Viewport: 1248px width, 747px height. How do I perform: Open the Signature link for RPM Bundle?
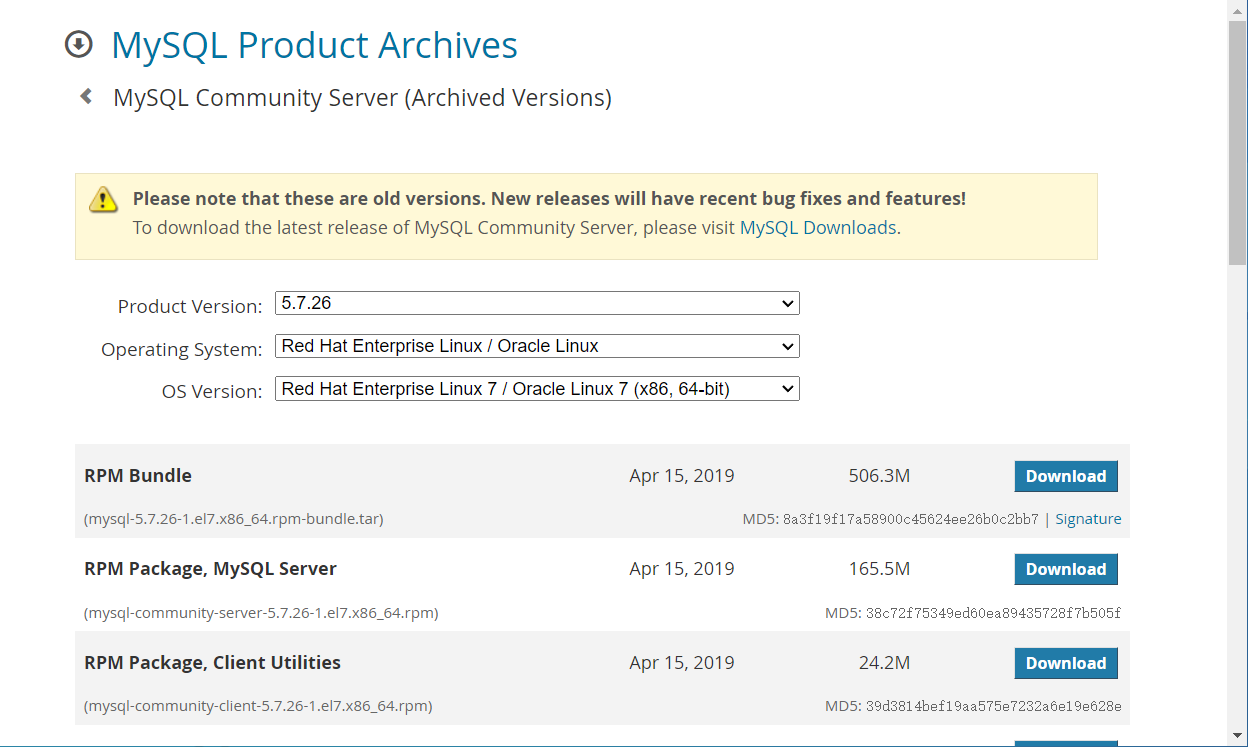click(1088, 518)
